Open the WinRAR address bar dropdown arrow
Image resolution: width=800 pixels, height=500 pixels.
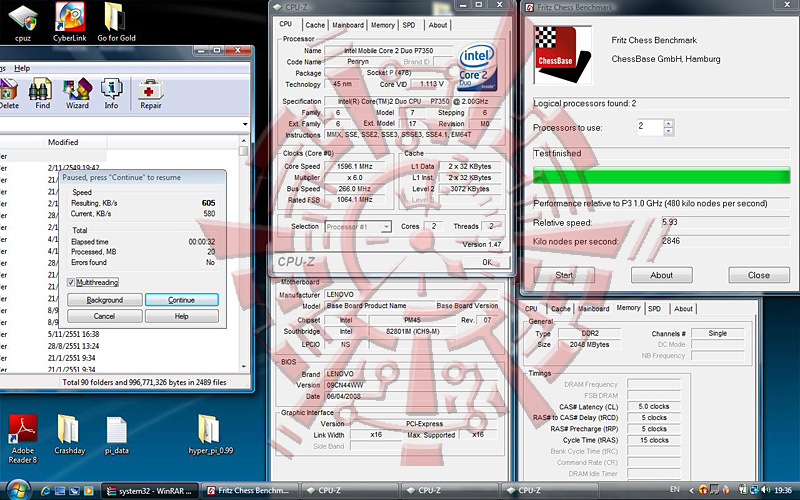[245, 124]
